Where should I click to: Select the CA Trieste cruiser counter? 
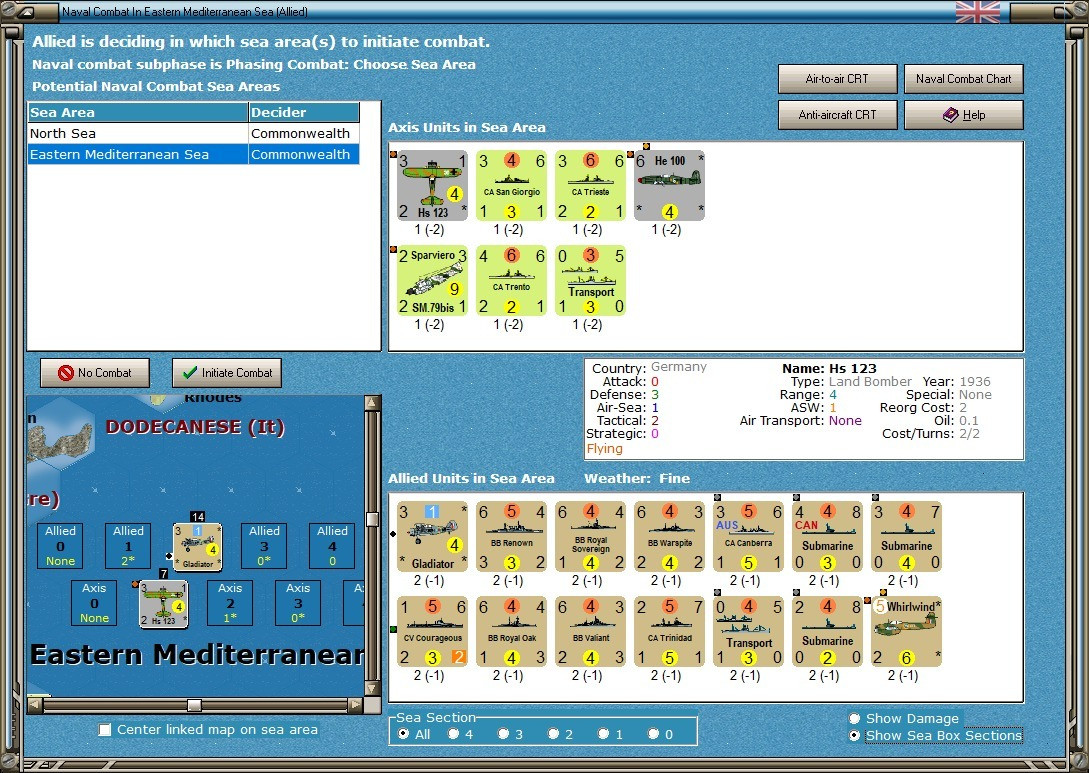point(590,185)
